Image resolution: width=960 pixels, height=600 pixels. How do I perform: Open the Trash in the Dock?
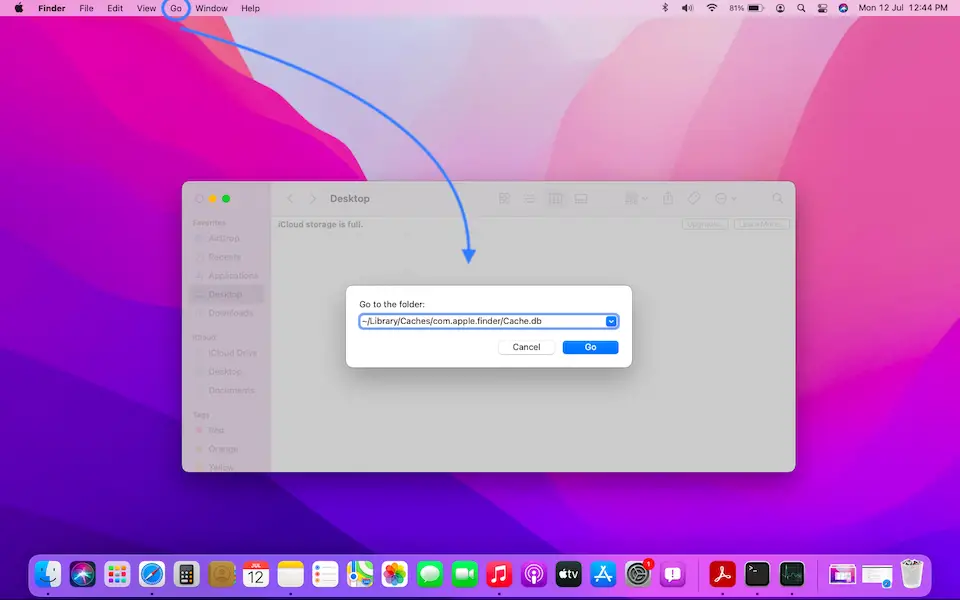pyautogui.click(x=911, y=574)
